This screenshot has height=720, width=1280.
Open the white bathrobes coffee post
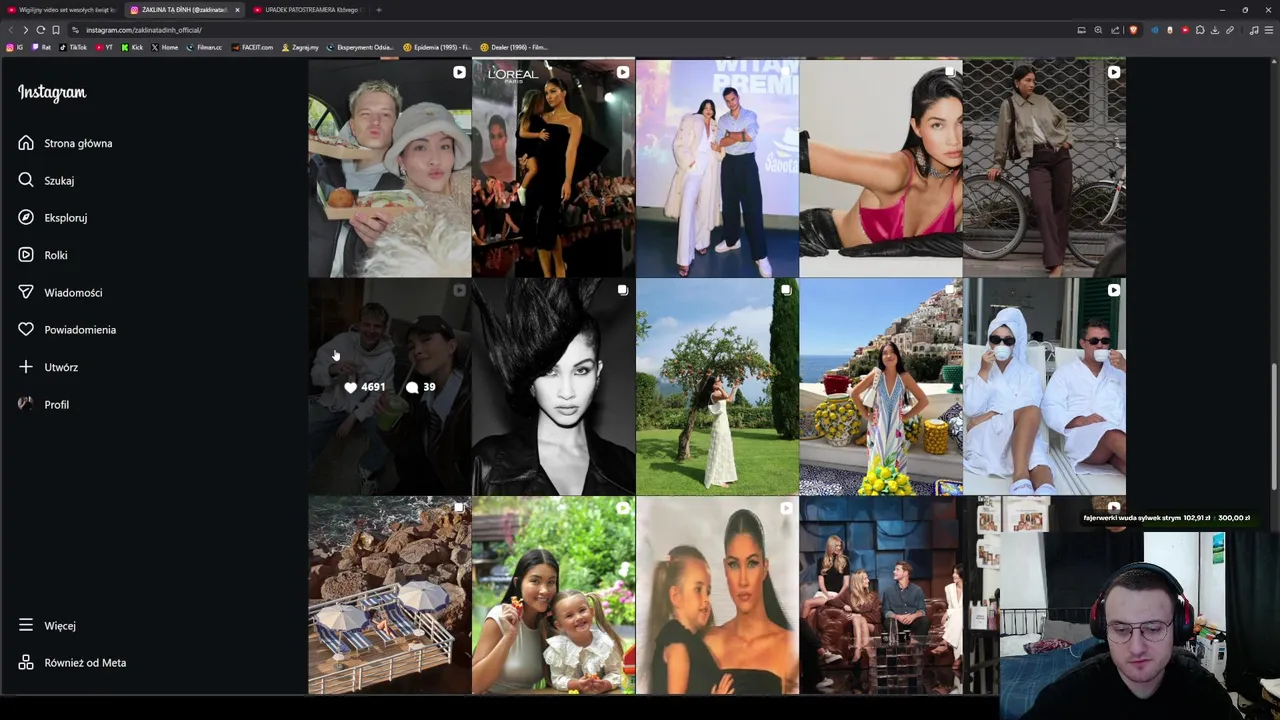pyautogui.click(x=1044, y=386)
